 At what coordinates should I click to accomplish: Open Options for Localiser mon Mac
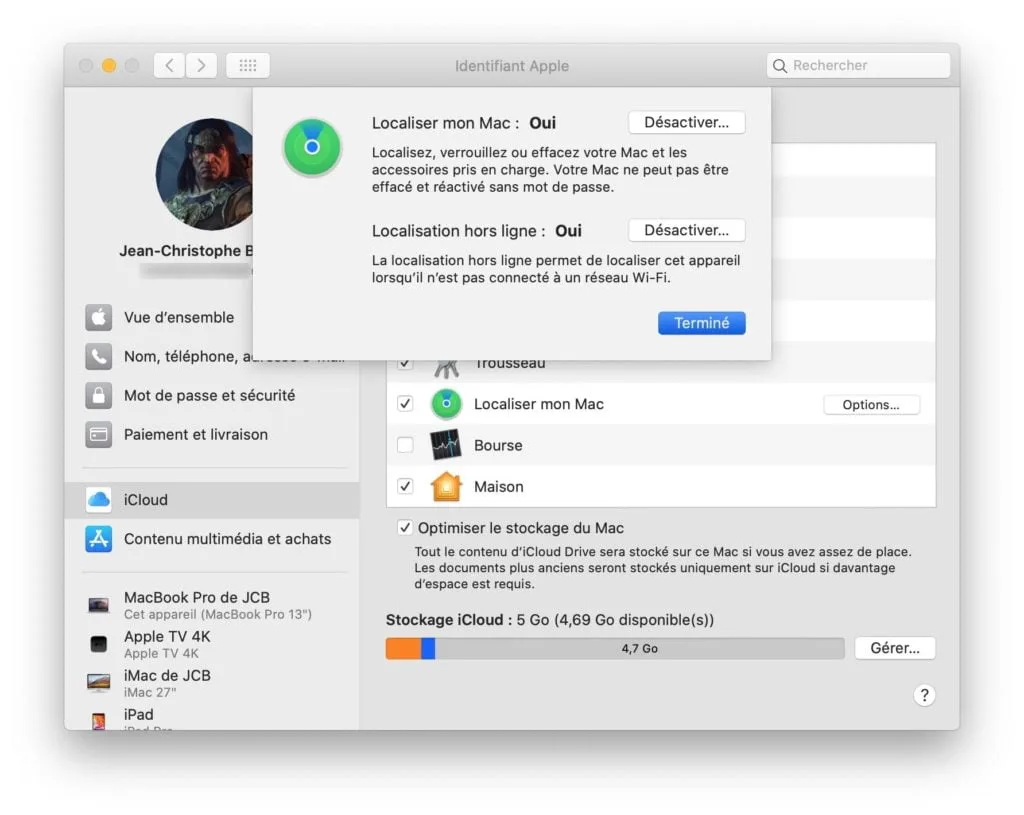(x=871, y=404)
